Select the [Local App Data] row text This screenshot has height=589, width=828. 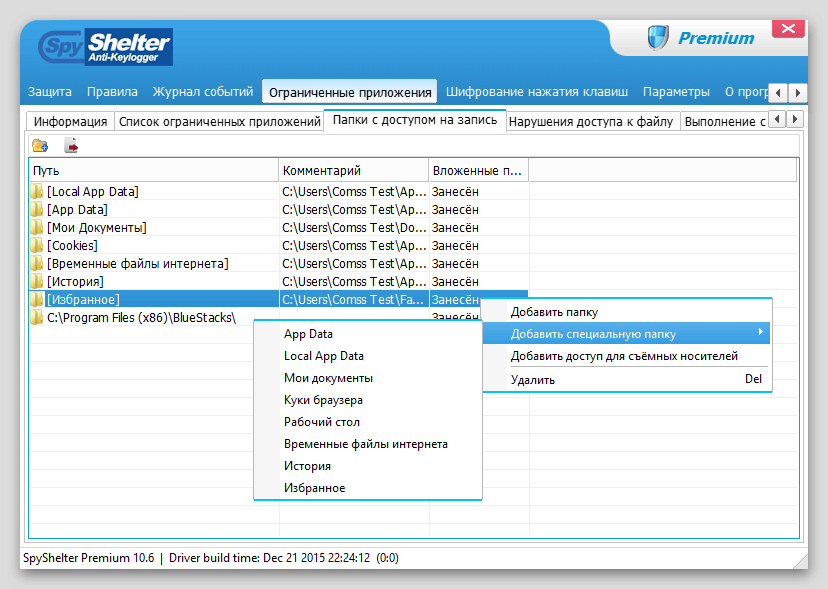coord(92,191)
